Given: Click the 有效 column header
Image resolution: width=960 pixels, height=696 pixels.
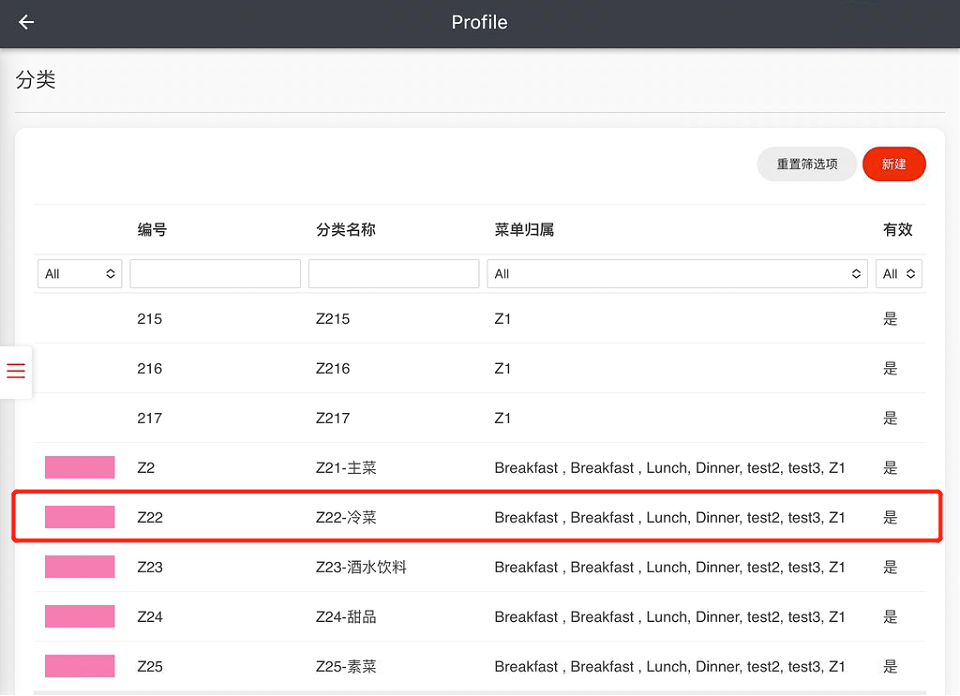Looking at the screenshot, I should click(x=898, y=230).
